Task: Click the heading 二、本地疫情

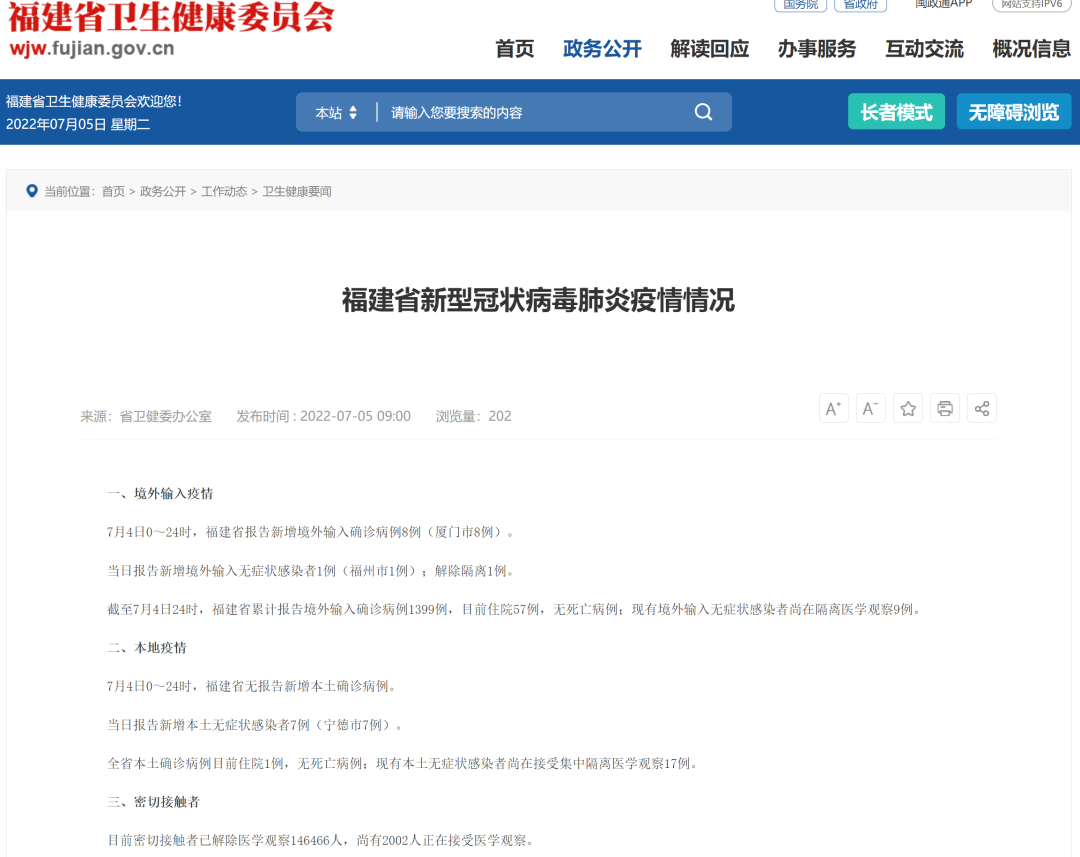Action: [x=147, y=648]
